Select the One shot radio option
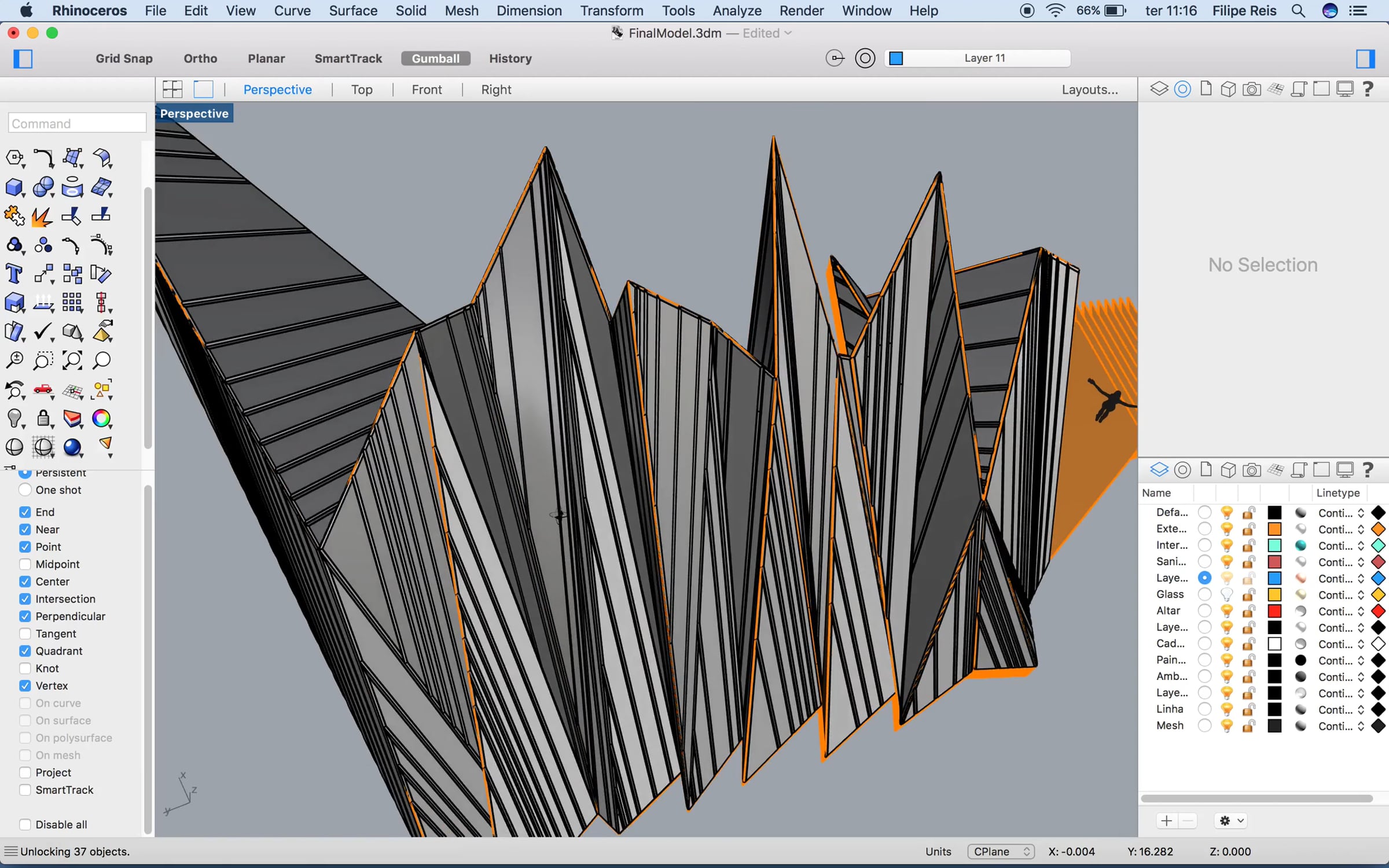 click(x=25, y=490)
